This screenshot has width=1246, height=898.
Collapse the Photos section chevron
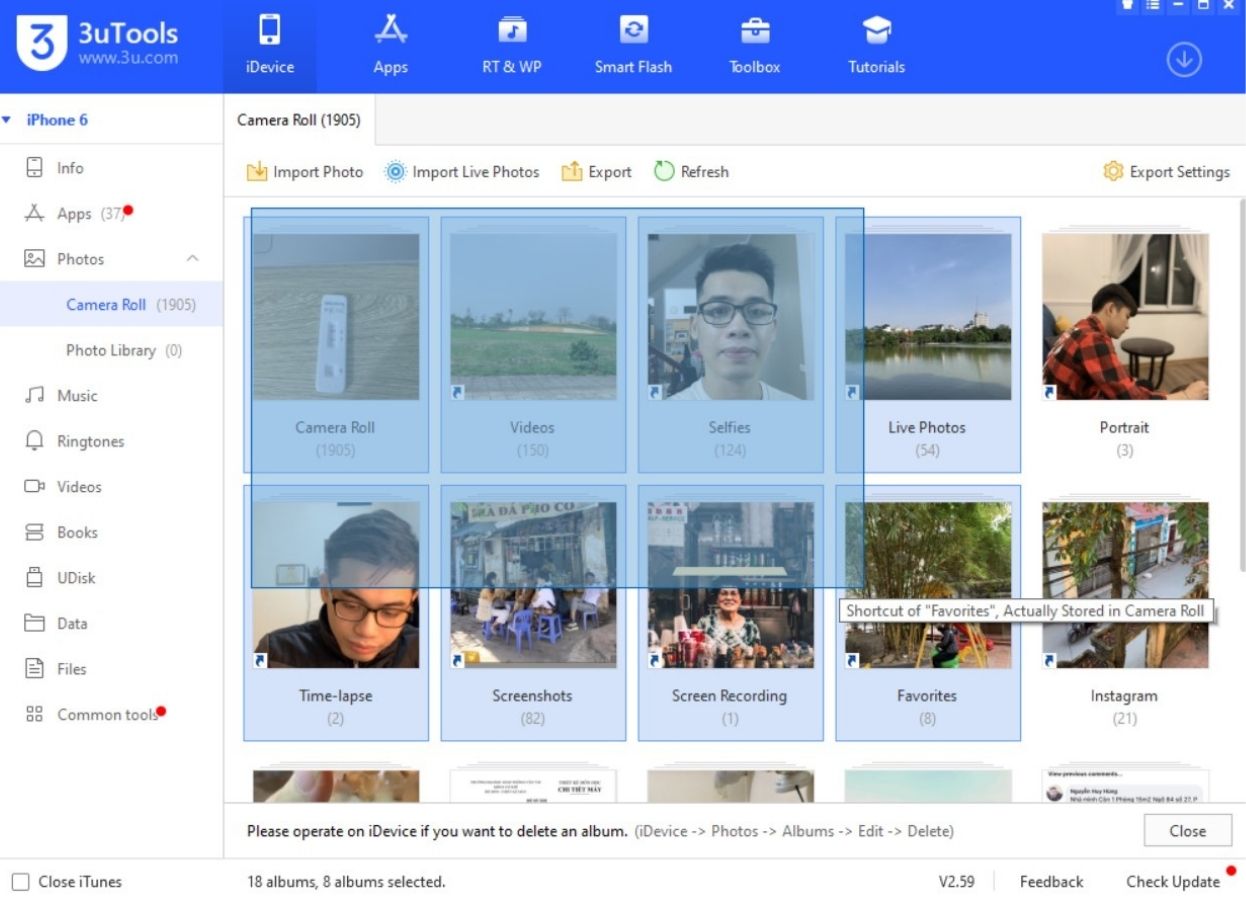pyautogui.click(x=193, y=259)
